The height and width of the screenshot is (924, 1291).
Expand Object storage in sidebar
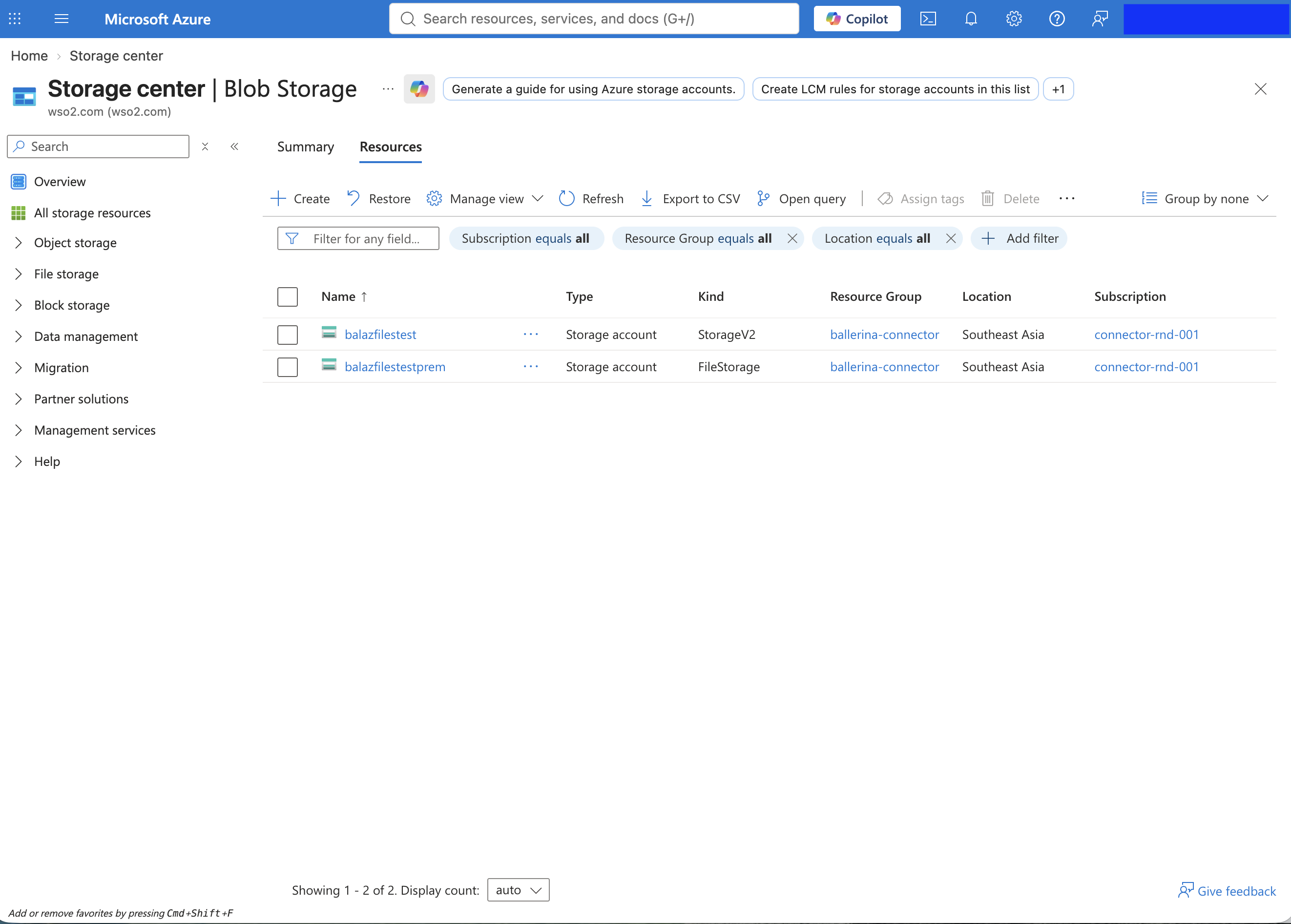(x=18, y=243)
